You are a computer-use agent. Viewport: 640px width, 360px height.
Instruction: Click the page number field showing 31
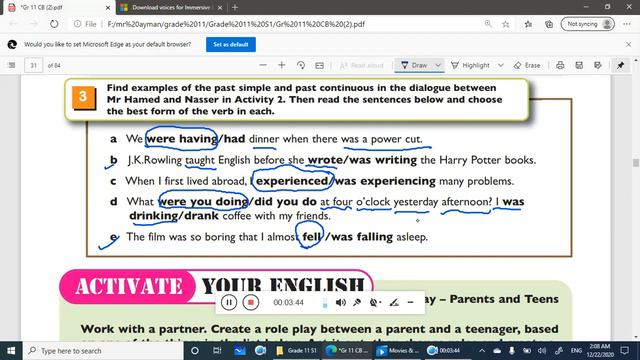(x=33, y=65)
